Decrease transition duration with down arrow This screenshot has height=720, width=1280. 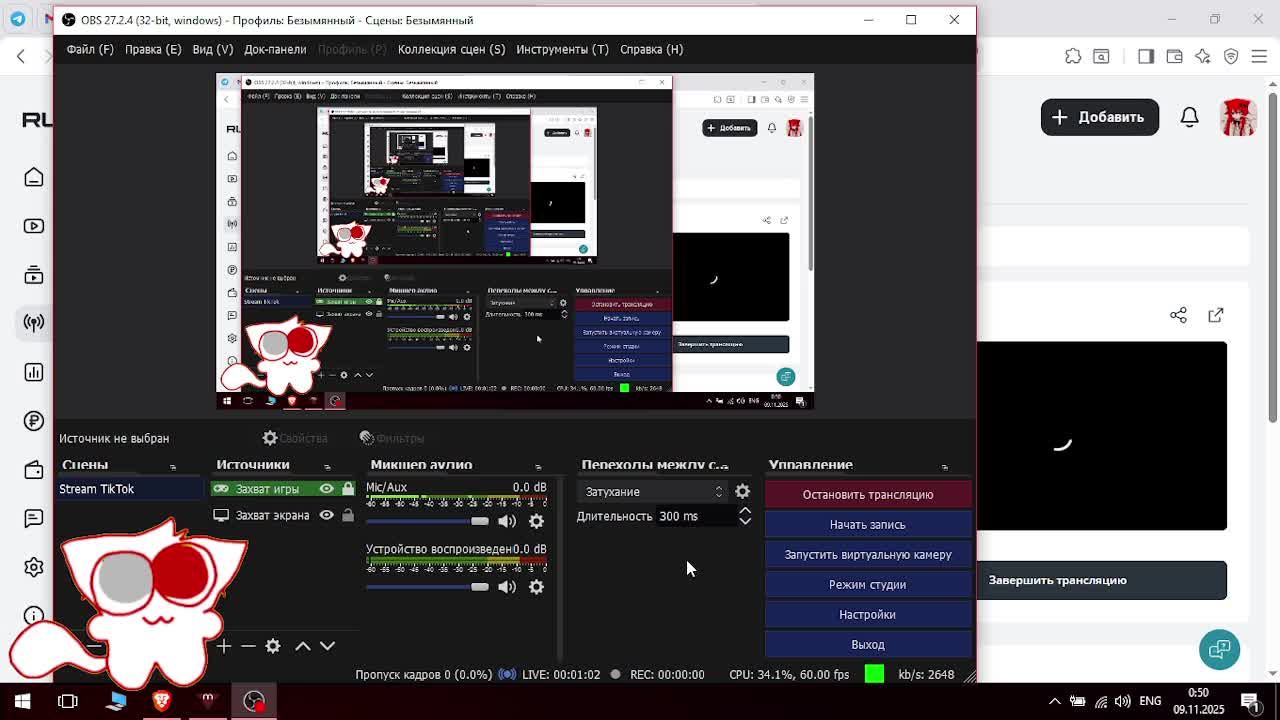coord(745,521)
